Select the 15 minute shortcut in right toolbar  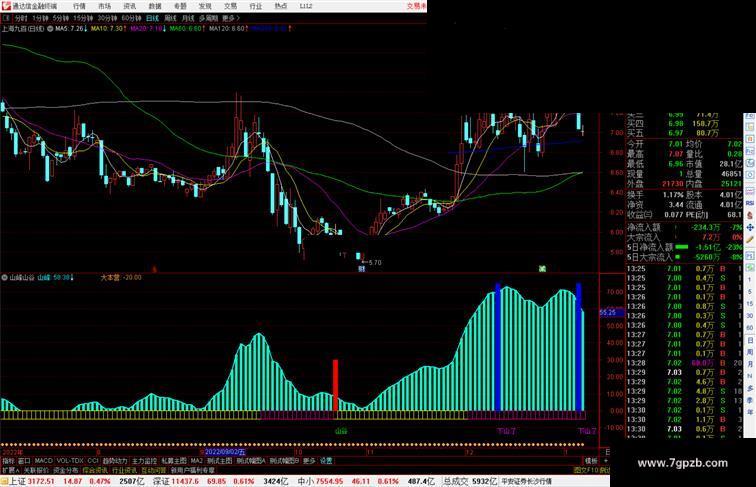pyautogui.click(x=750, y=304)
